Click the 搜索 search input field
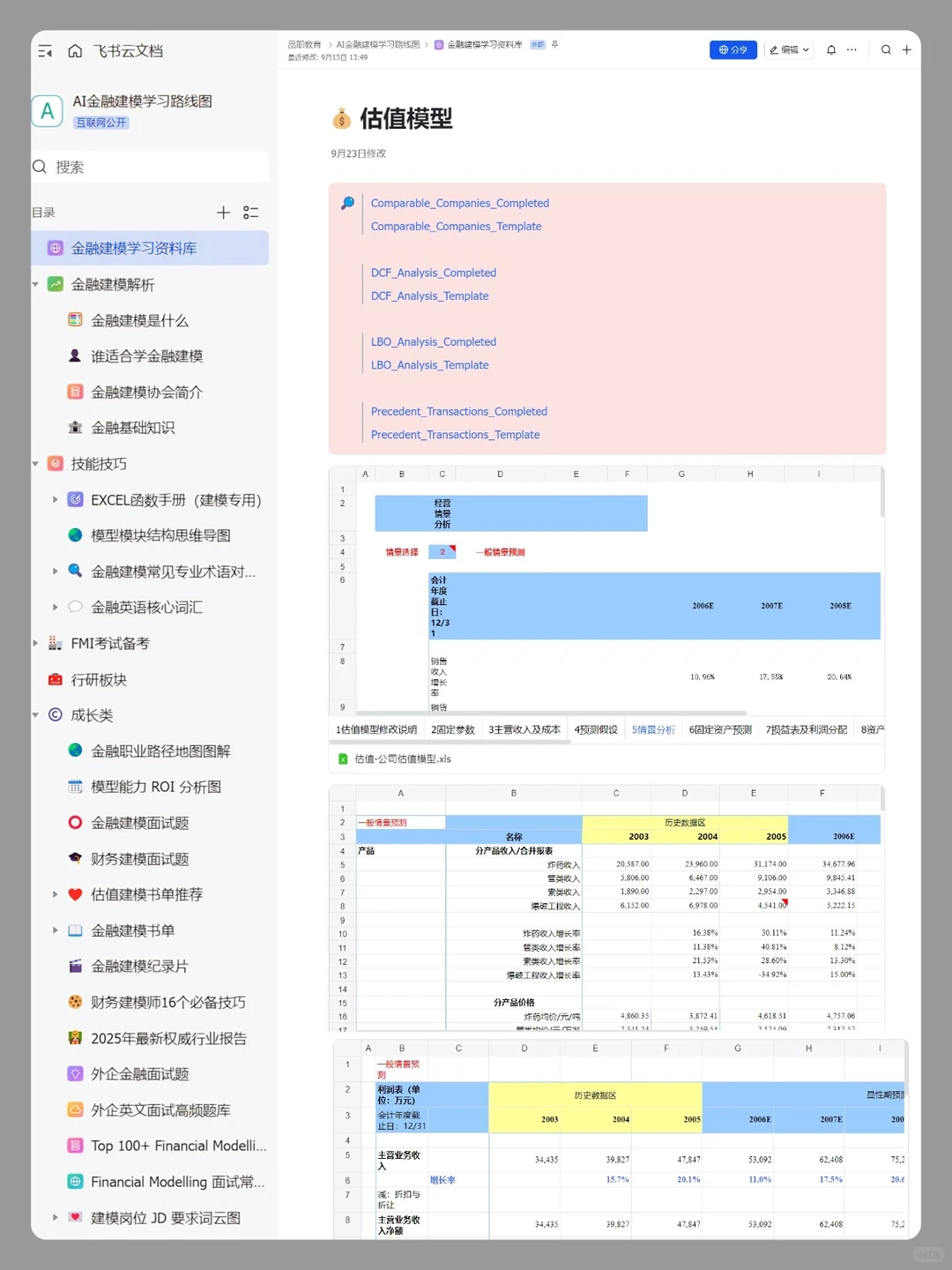This screenshot has width=952, height=1270. click(x=151, y=167)
